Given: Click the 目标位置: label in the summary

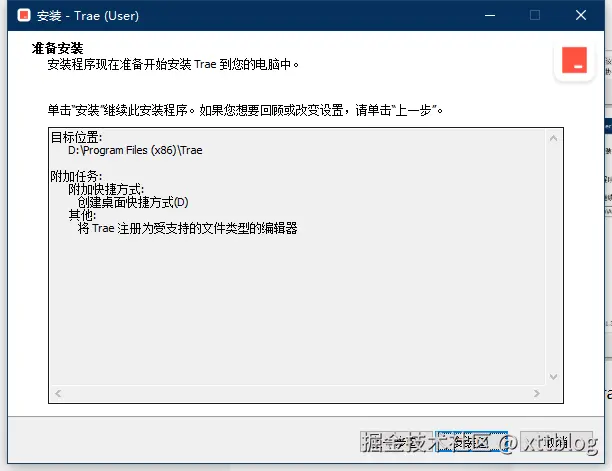Looking at the screenshot, I should click(x=76, y=137).
